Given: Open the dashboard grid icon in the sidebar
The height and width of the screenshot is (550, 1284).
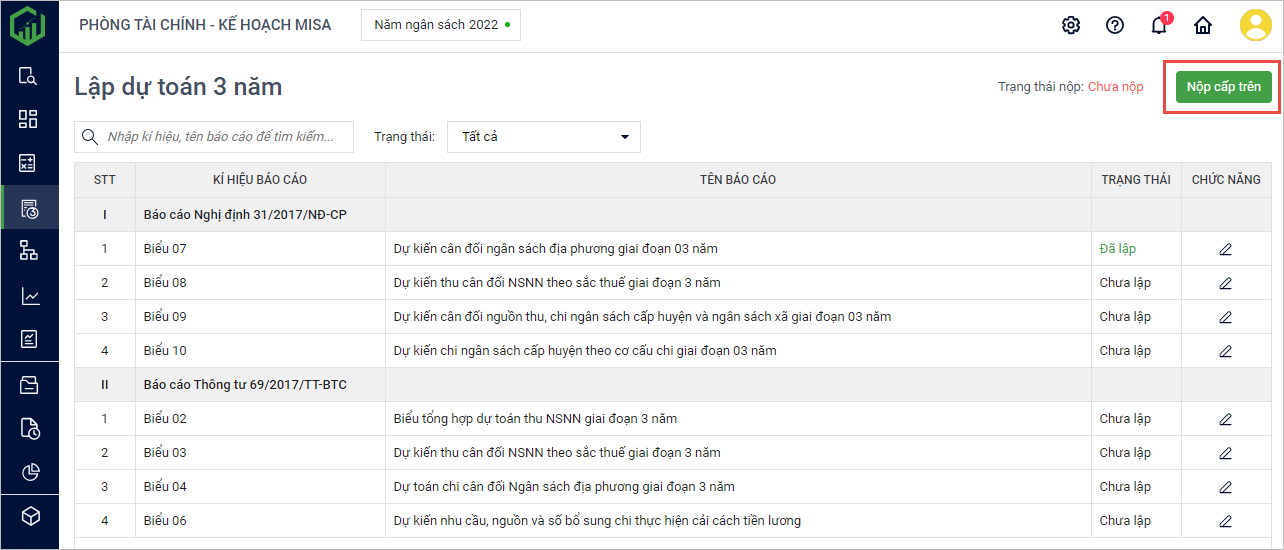Looking at the screenshot, I should click(x=29, y=119).
